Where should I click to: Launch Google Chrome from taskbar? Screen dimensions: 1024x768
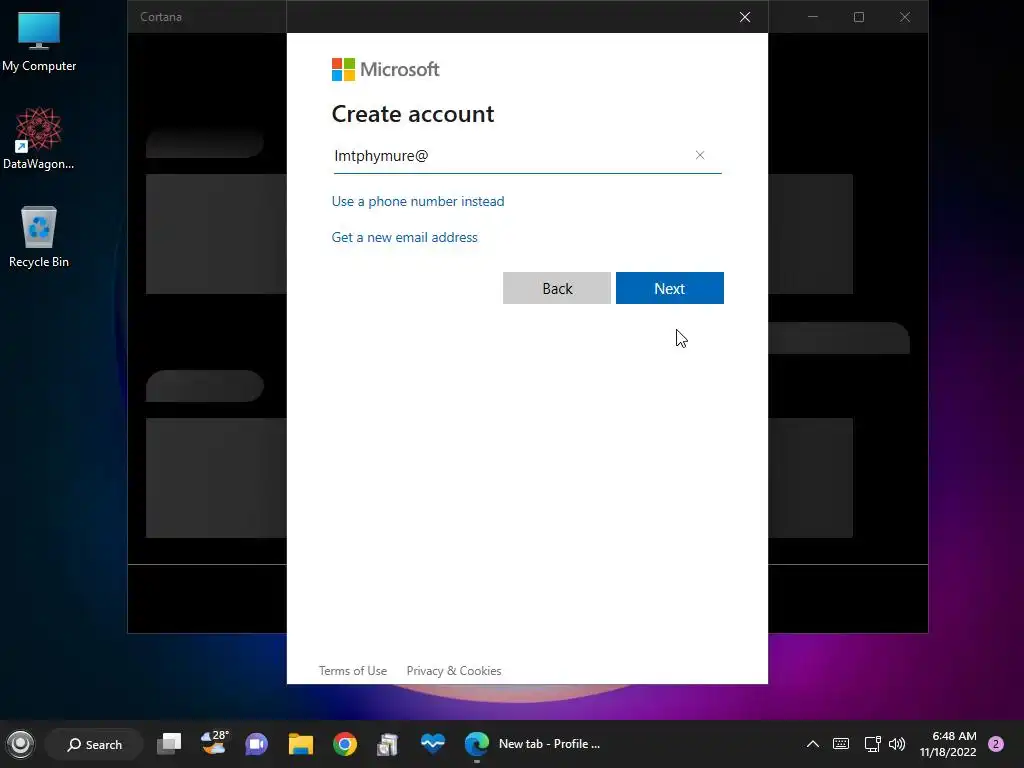345,744
